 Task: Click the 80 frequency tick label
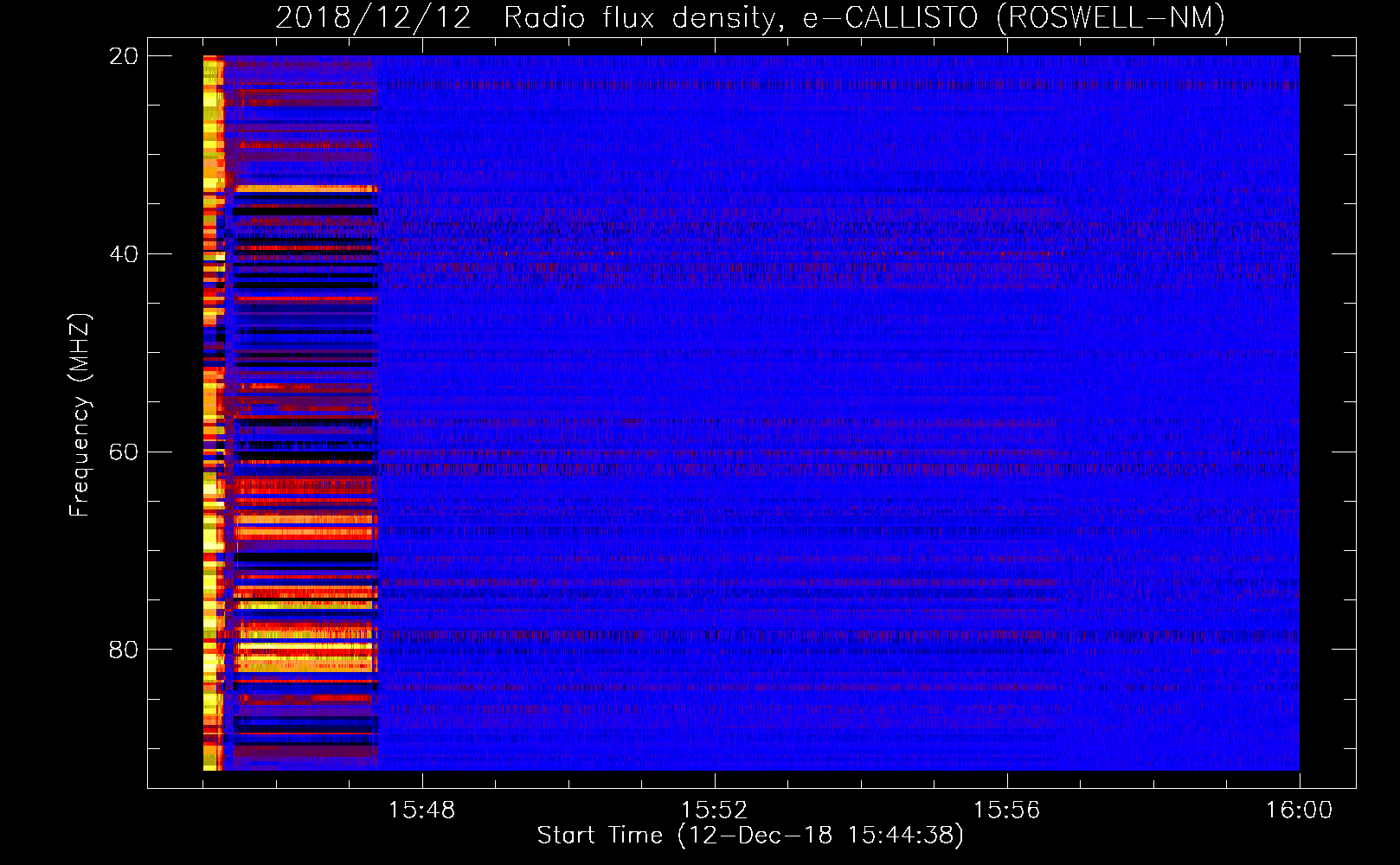point(124,650)
